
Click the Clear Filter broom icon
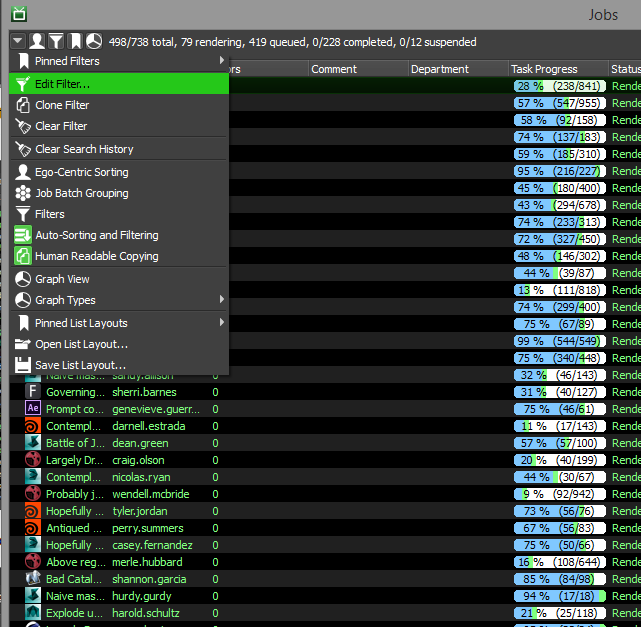[x=23, y=126]
